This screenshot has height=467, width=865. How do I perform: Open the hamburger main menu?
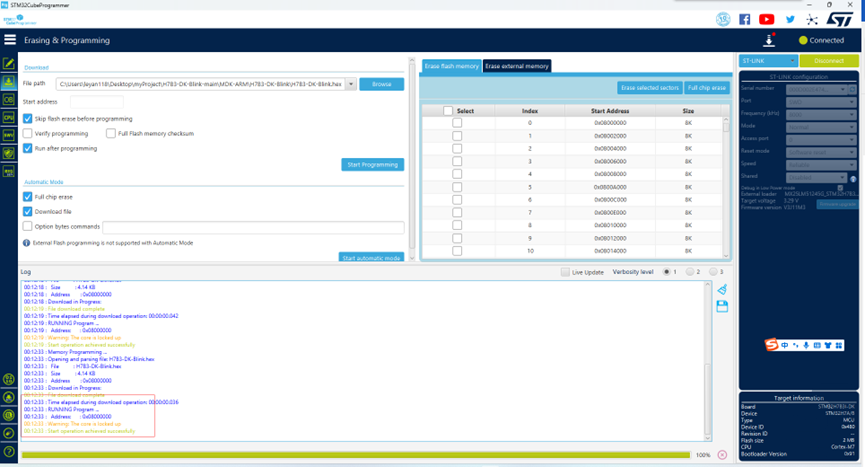tap(10, 40)
